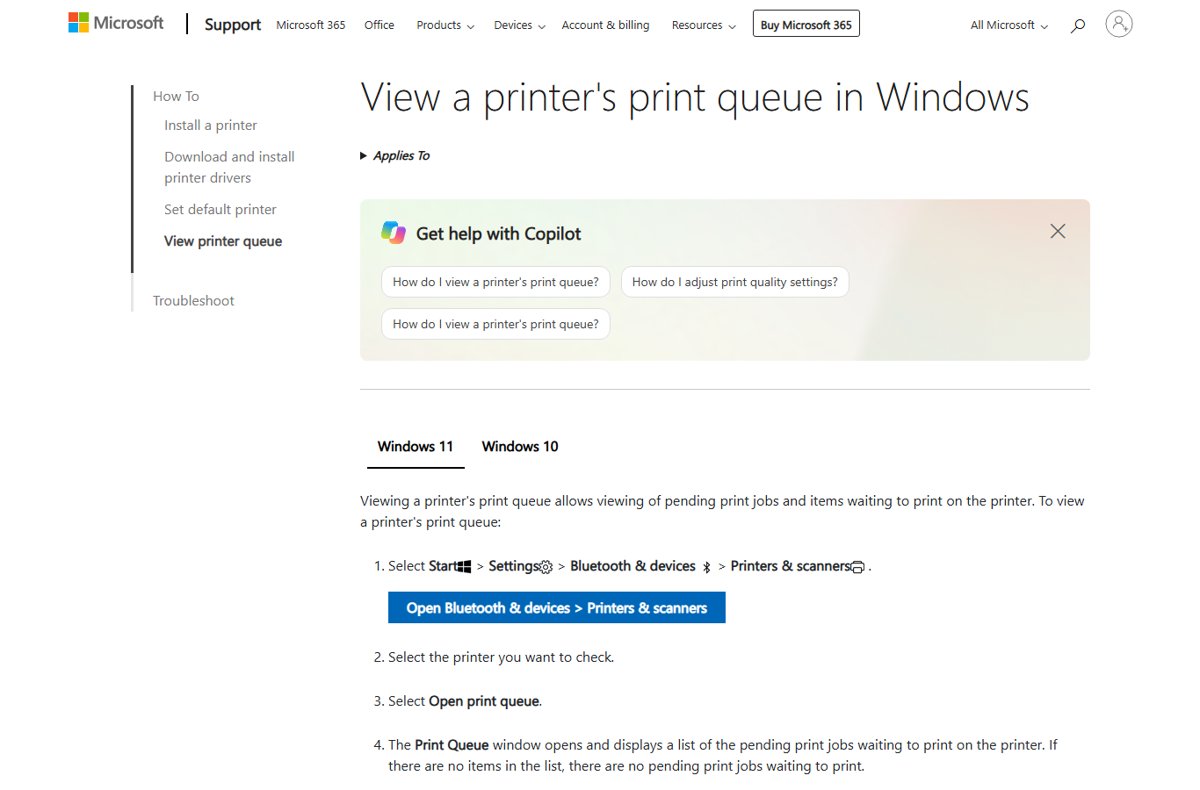Open Install a printer in the sidebar

point(211,125)
